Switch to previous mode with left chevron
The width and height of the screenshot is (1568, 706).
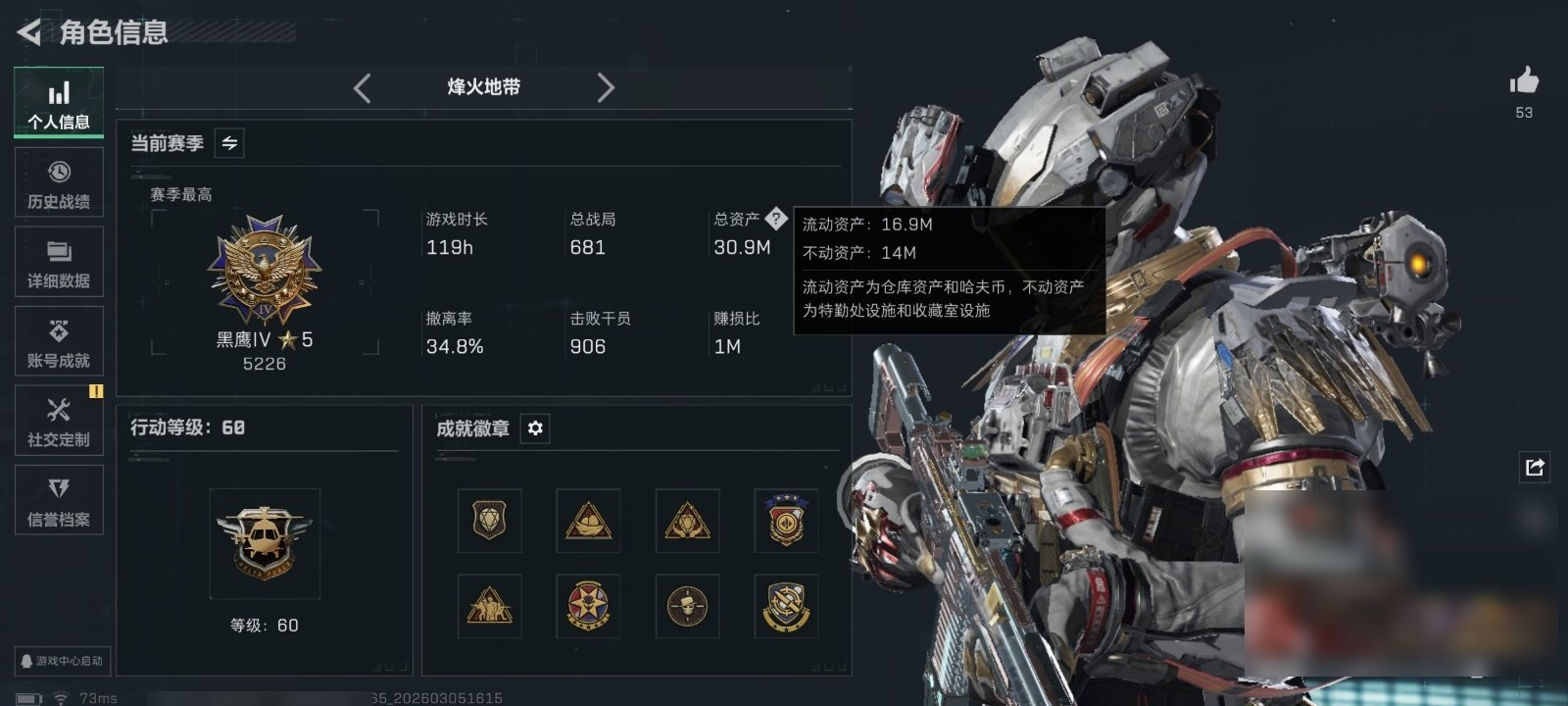[x=362, y=88]
